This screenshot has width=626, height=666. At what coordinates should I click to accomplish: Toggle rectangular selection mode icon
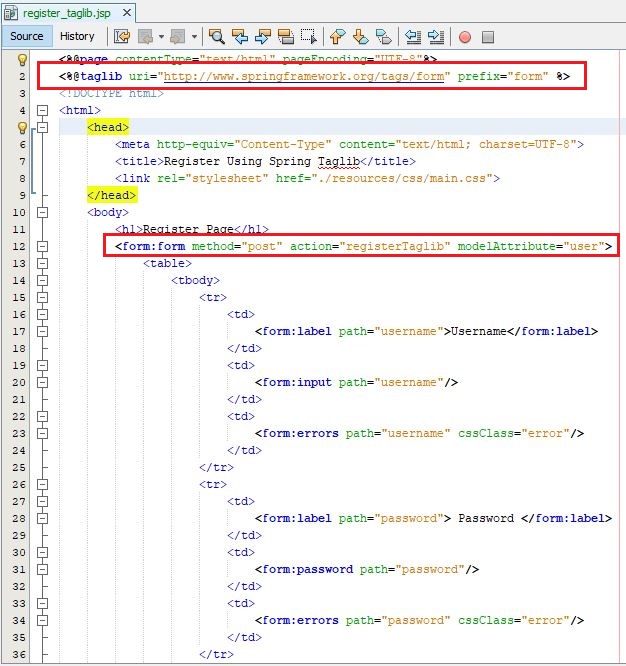309,37
